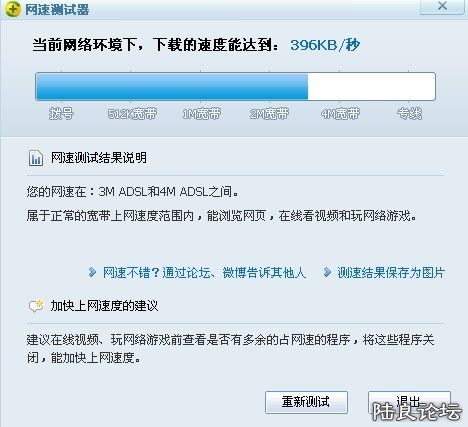Click the 重新测试 button

coord(306,402)
